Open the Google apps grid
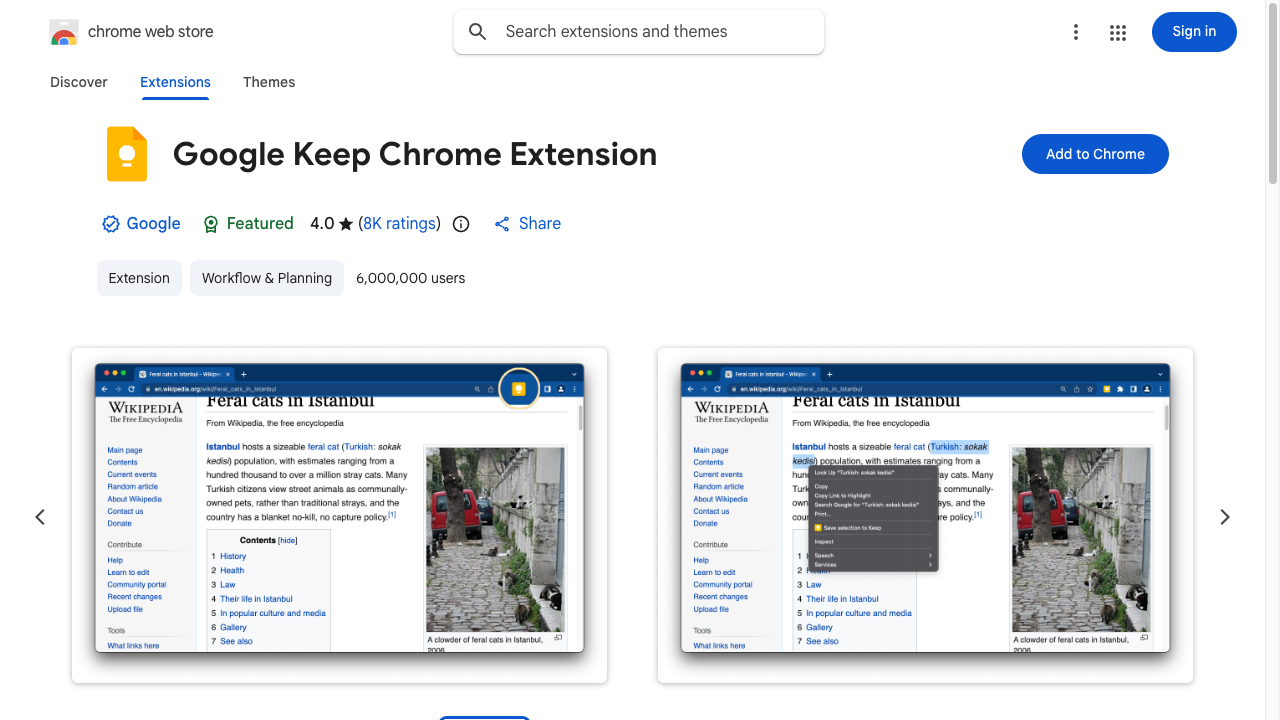The width and height of the screenshot is (1280, 720). tap(1118, 32)
